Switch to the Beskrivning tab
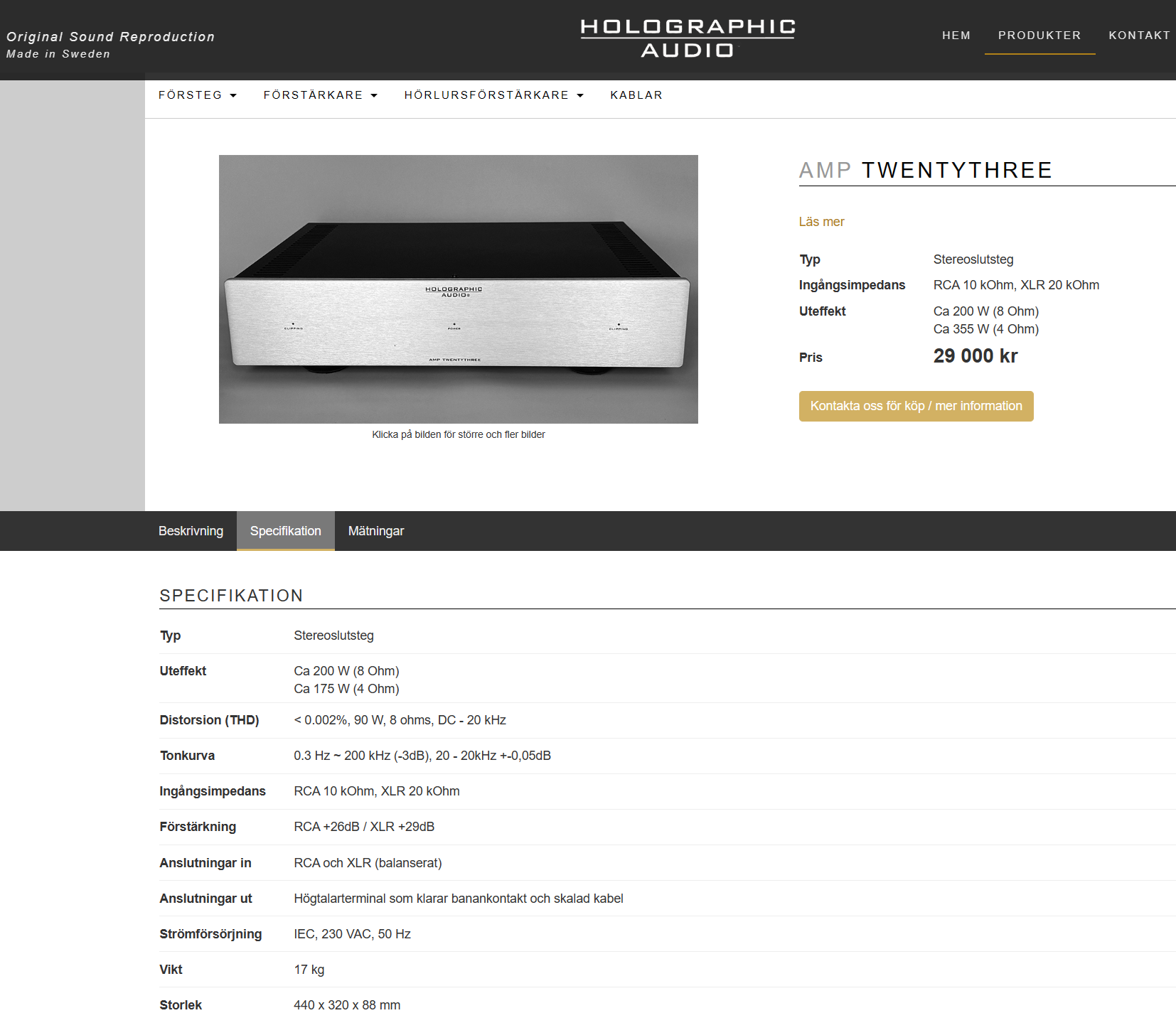The height and width of the screenshot is (1013, 1176). pos(191,531)
